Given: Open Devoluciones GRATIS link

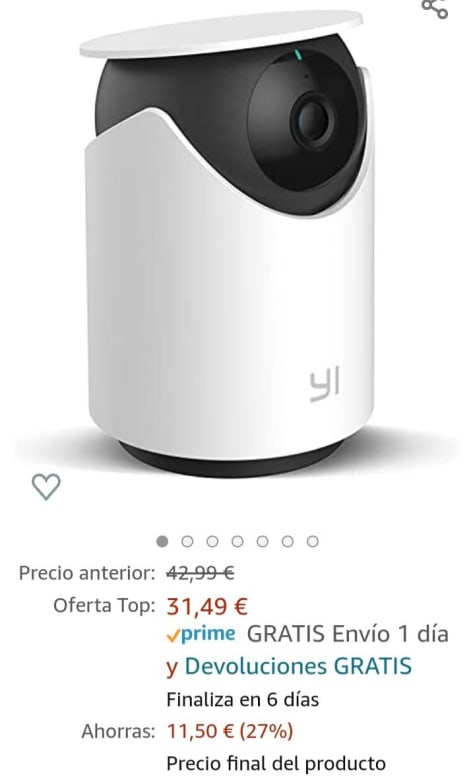Looking at the screenshot, I should pyautogui.click(x=298, y=666).
